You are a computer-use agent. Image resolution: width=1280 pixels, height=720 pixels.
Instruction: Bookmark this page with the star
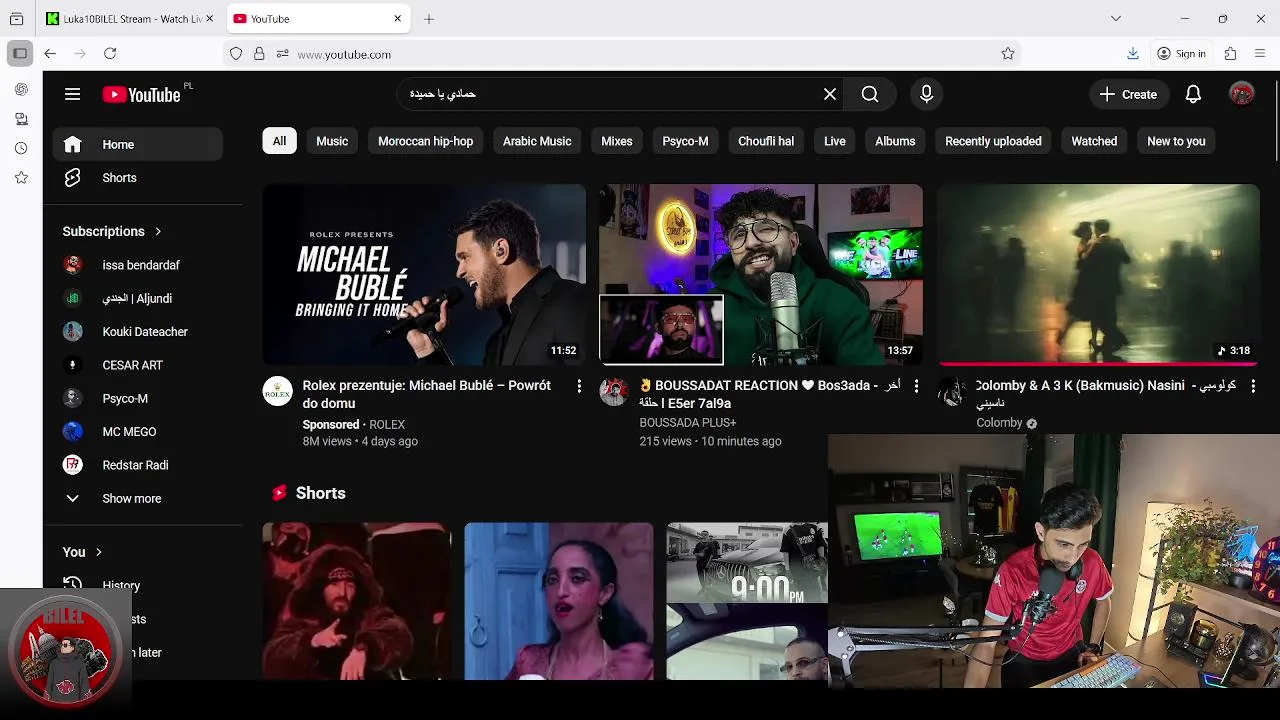[1008, 54]
